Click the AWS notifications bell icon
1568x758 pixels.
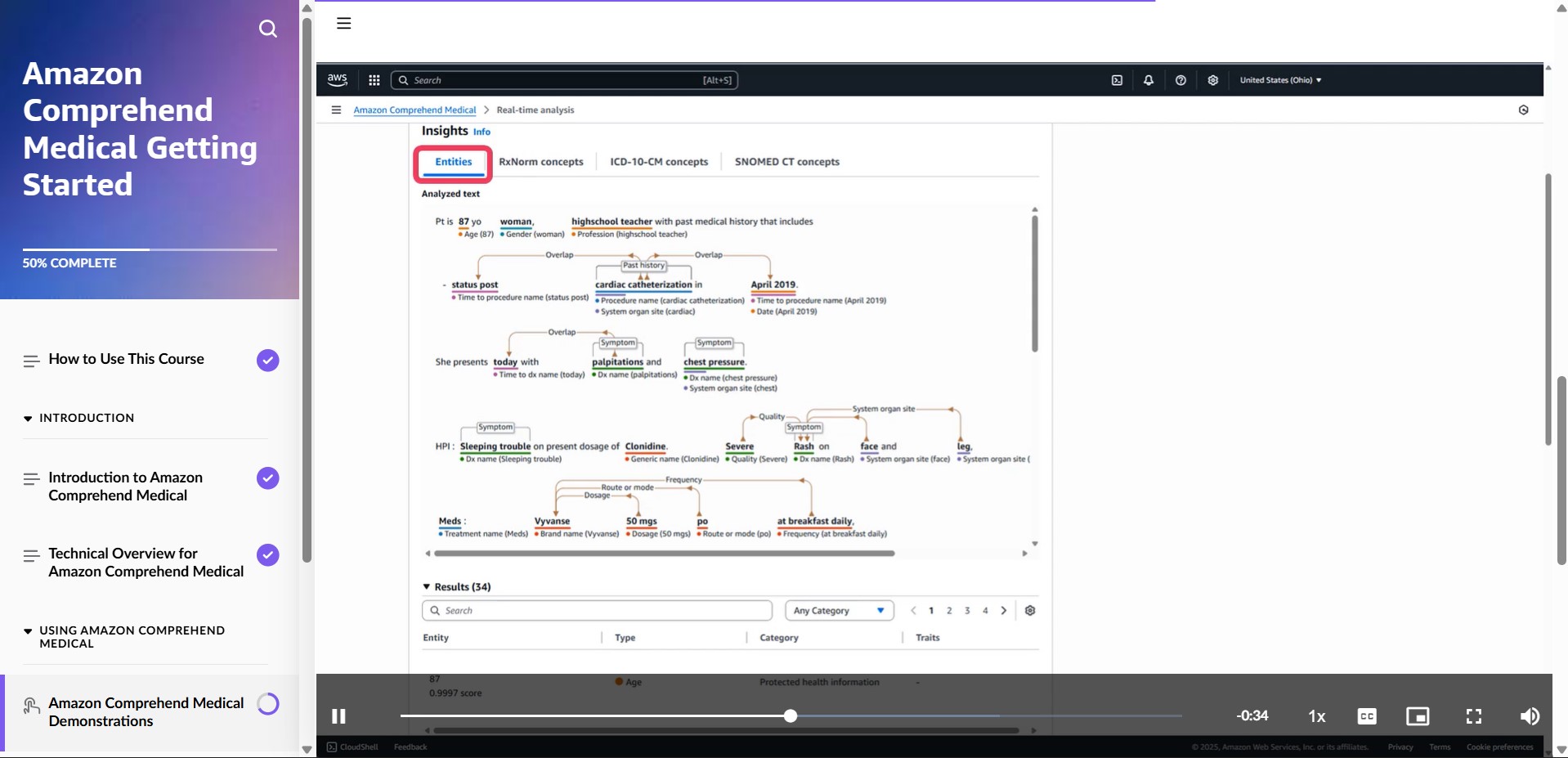[x=1148, y=80]
